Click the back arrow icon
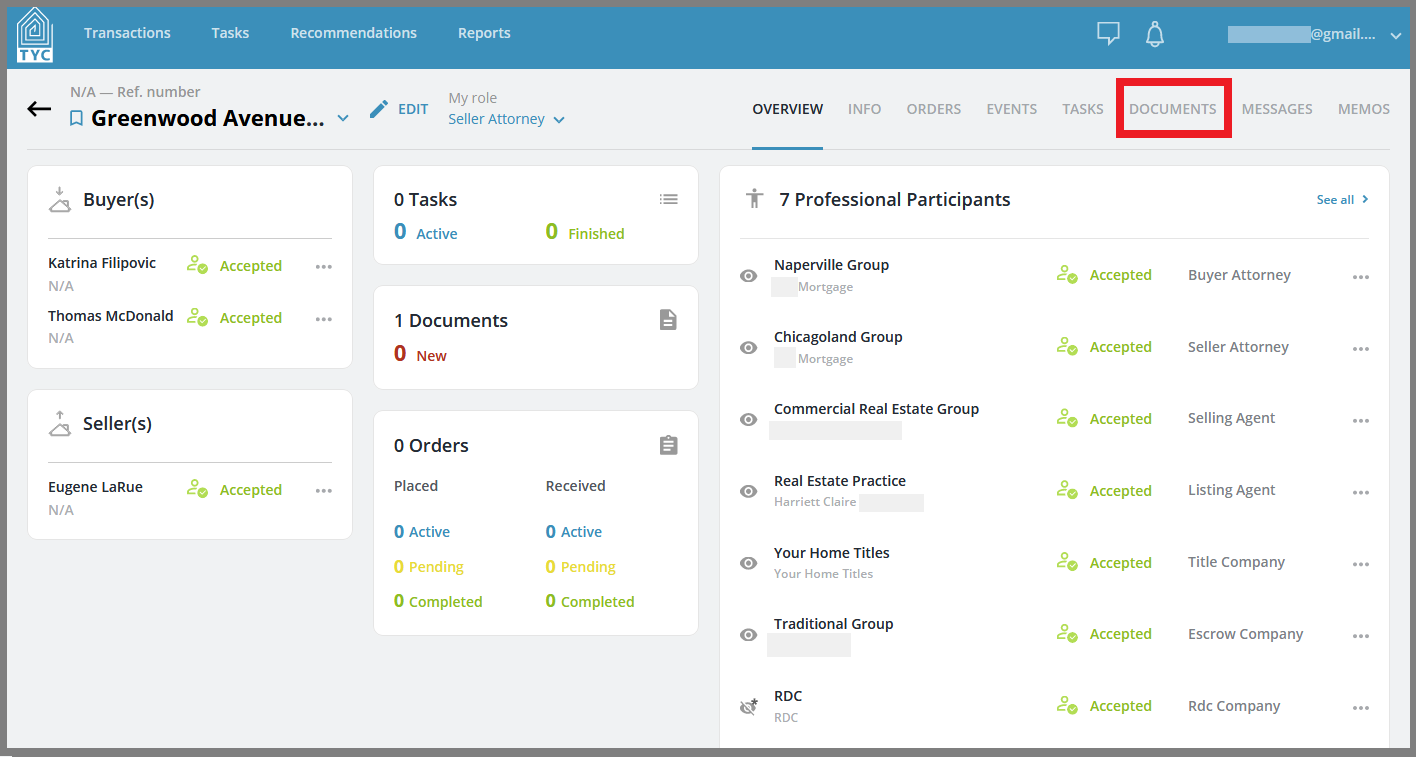The image size is (1416, 757). 39,109
